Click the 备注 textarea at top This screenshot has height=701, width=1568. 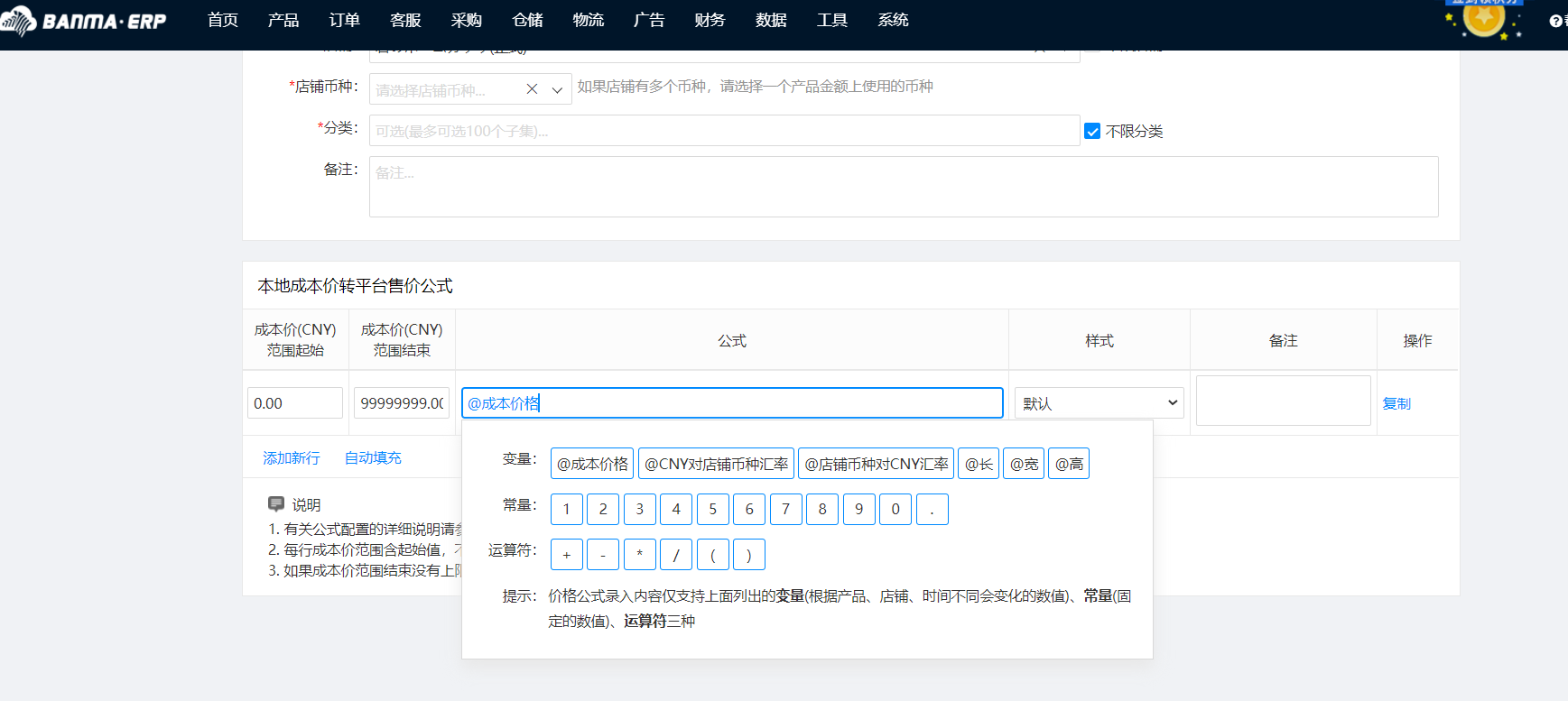point(904,187)
